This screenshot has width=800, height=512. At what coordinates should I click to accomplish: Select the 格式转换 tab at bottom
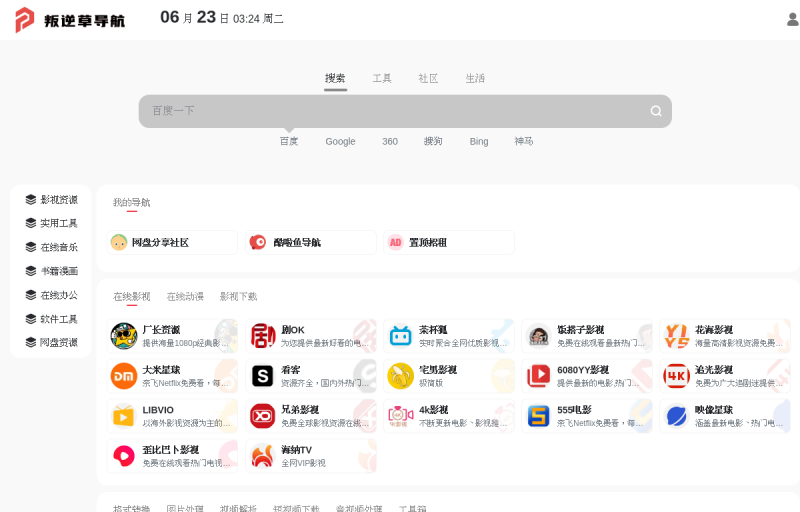coord(132,508)
